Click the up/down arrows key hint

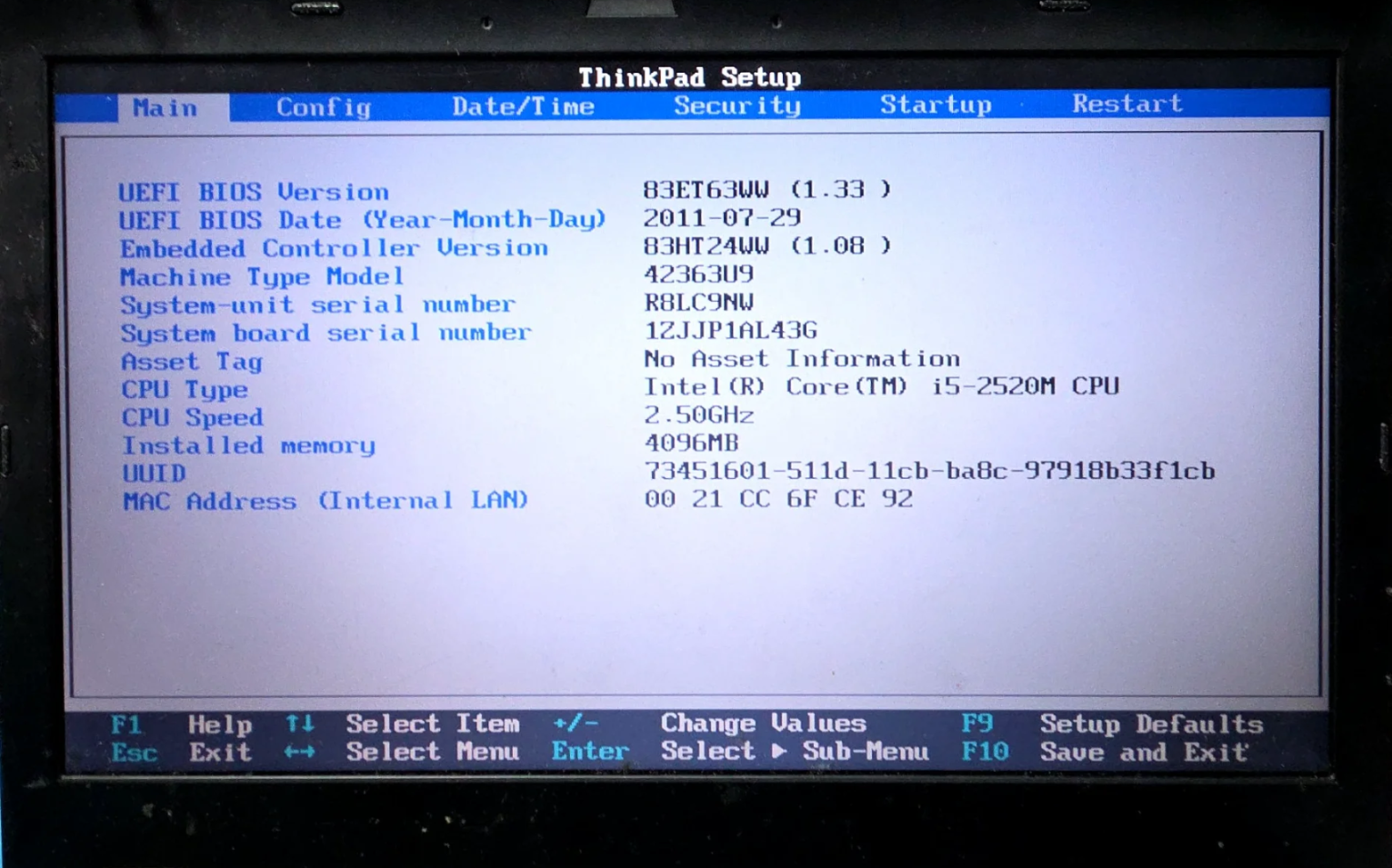coord(299,723)
